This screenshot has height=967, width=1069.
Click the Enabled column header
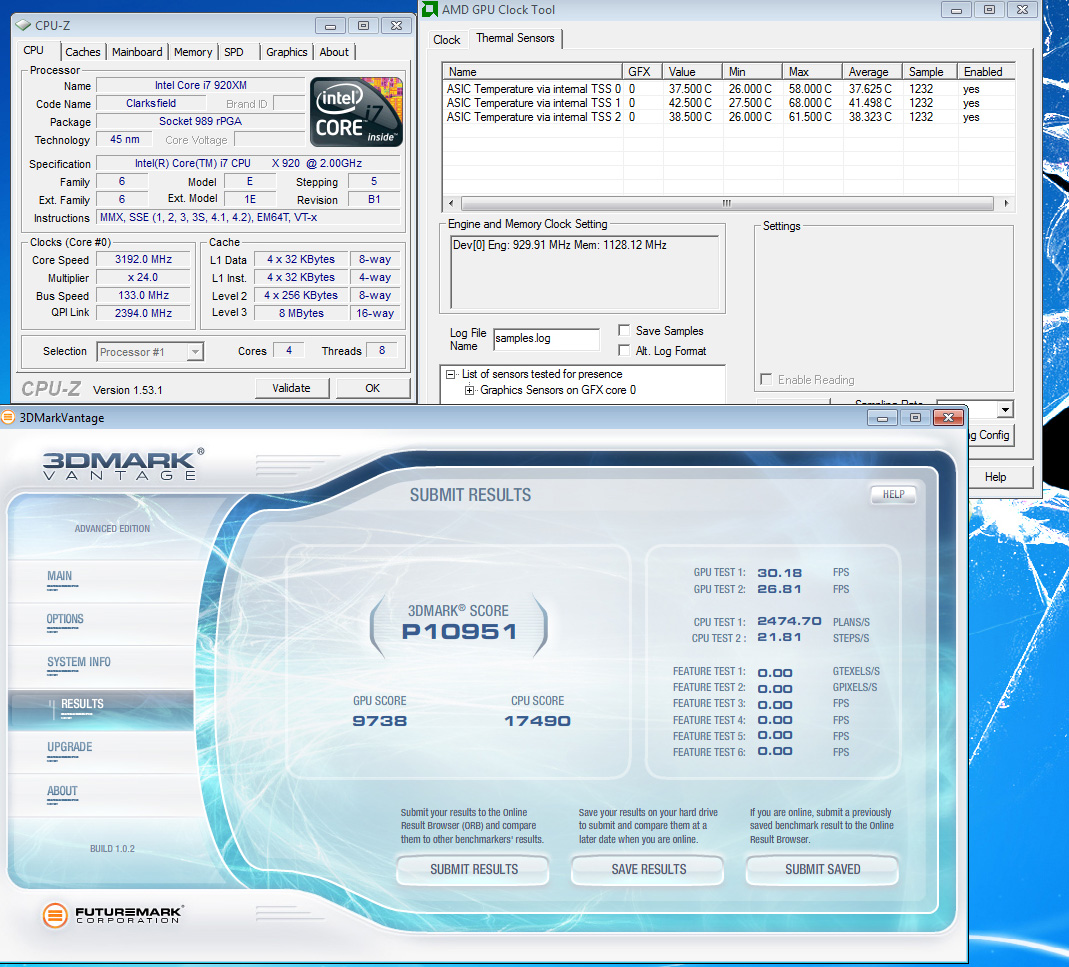pos(986,72)
